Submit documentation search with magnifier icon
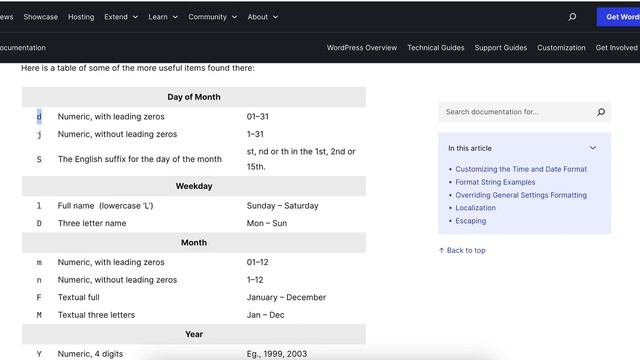This screenshot has height=360, width=640. (601, 112)
